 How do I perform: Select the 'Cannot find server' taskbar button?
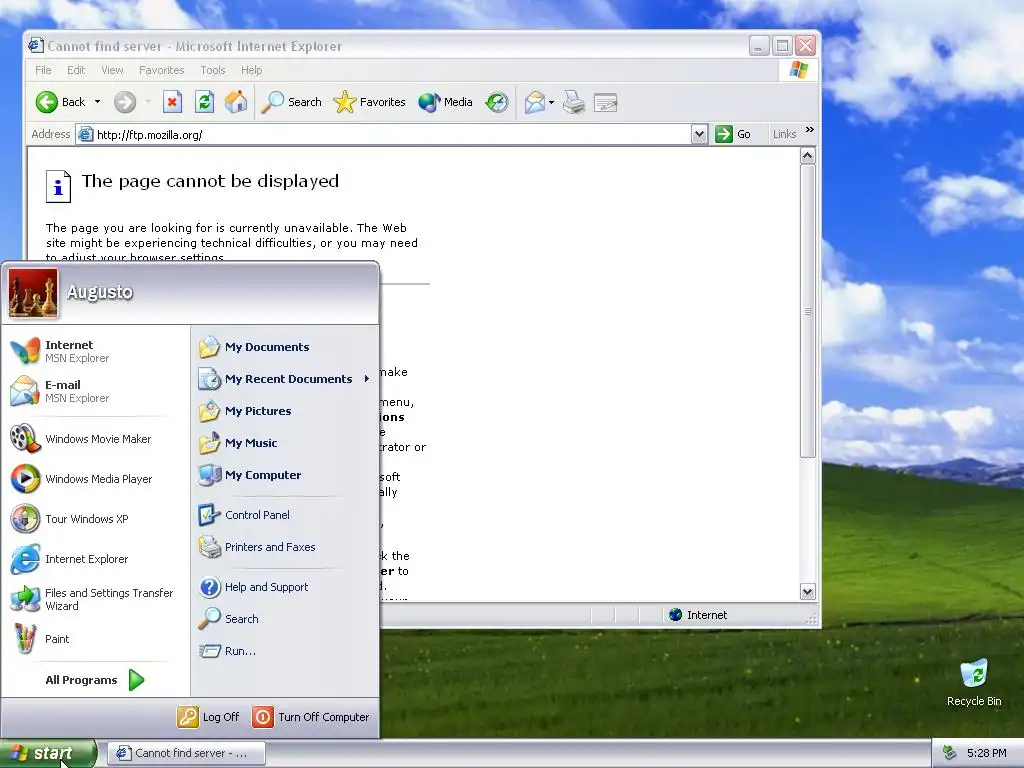[186, 753]
